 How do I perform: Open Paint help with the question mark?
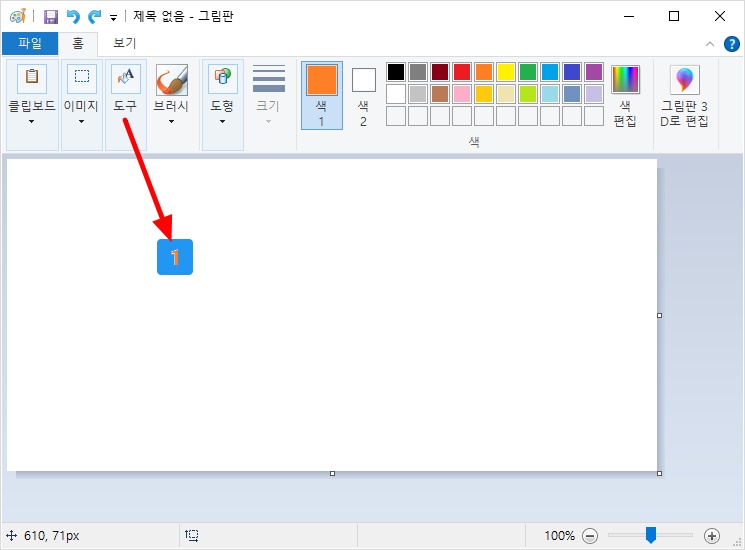[731, 44]
